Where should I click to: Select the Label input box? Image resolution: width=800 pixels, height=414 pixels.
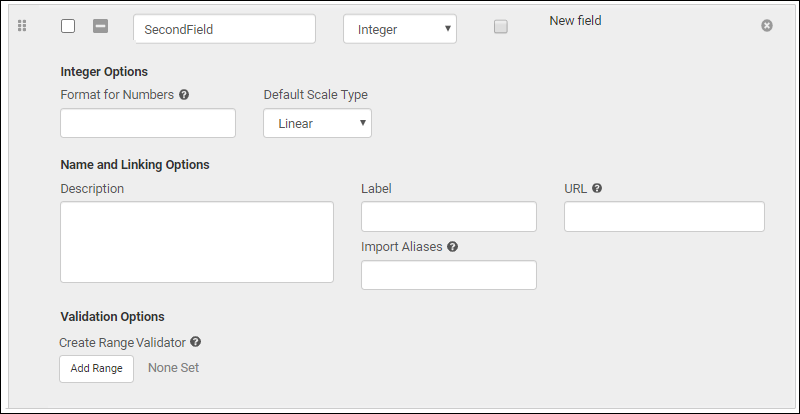coord(448,217)
